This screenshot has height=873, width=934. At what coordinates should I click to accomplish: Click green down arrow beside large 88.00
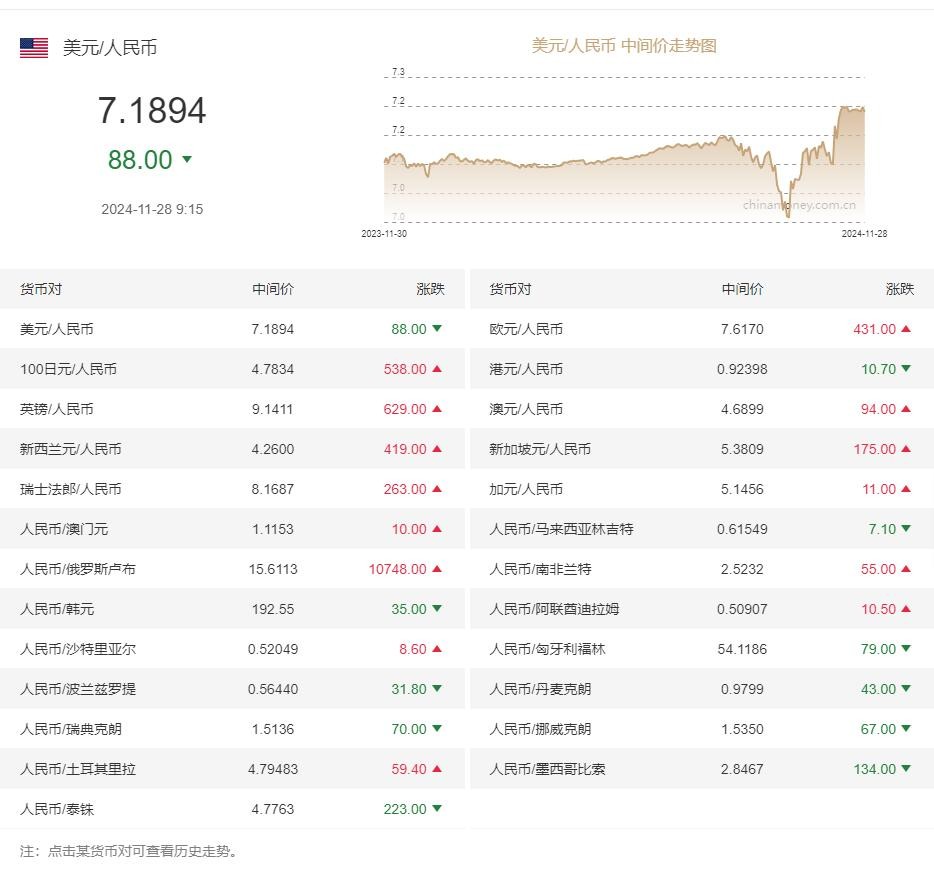[x=187, y=160]
